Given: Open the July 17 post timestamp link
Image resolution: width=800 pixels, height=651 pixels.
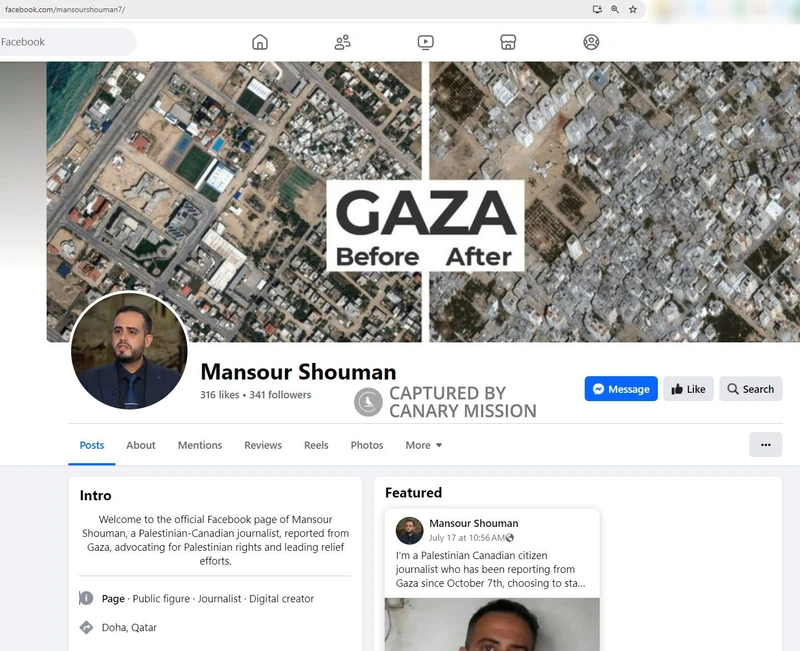Looking at the screenshot, I should pyautogui.click(x=466, y=538).
